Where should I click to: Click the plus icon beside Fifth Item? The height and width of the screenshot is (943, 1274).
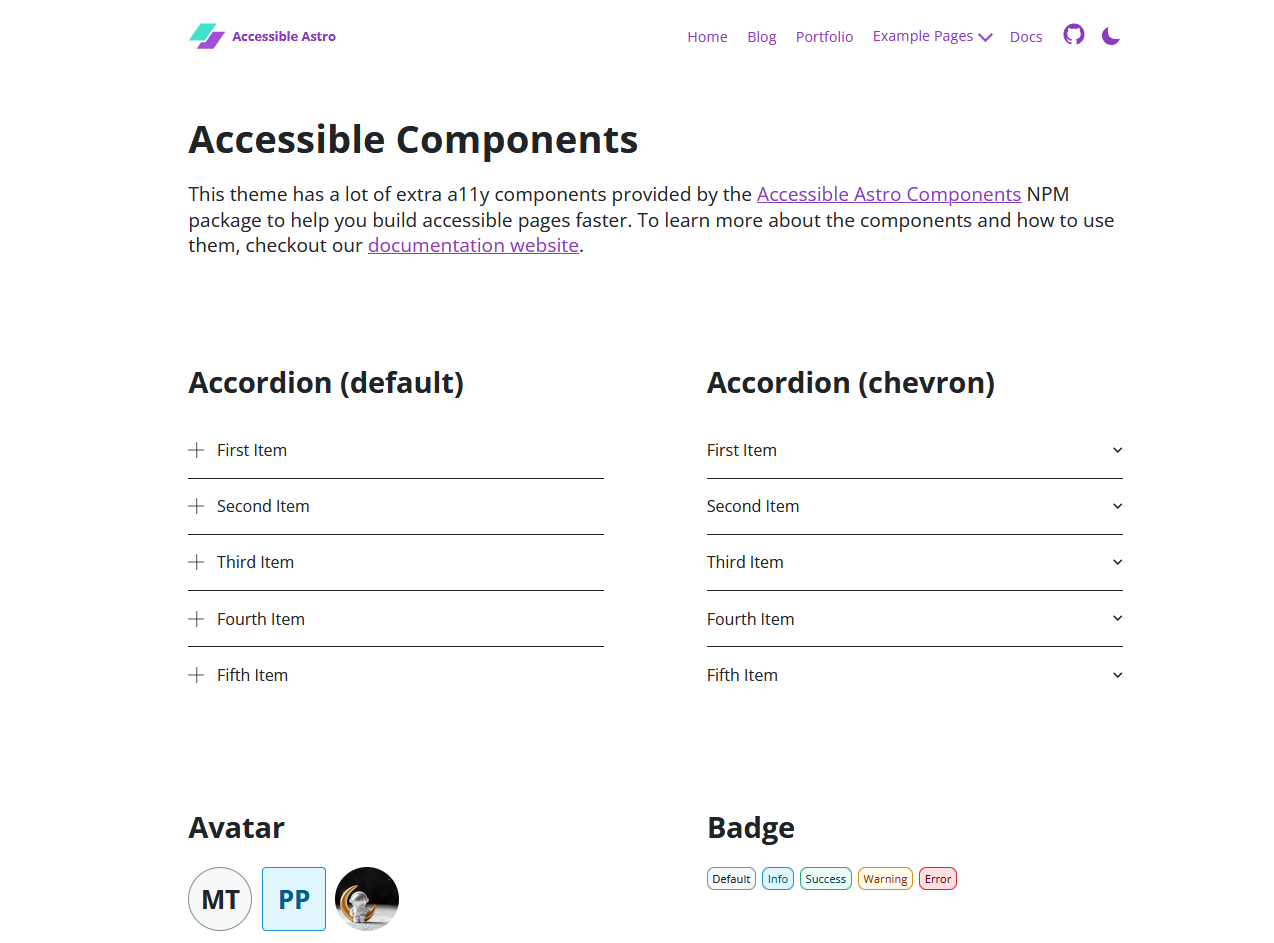(195, 675)
